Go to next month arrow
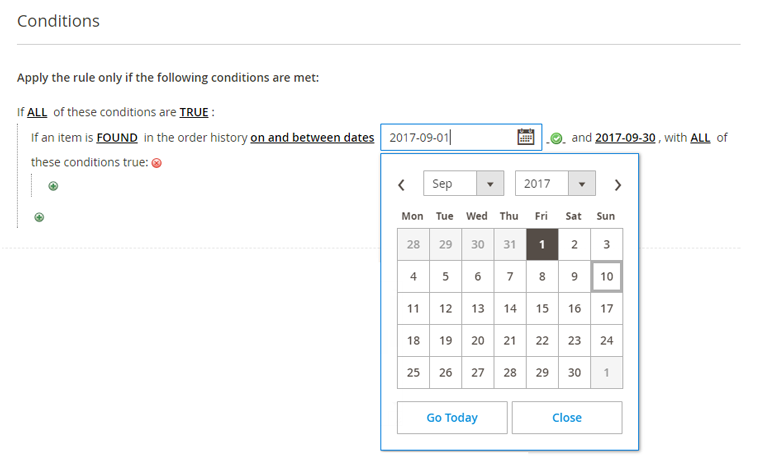The width and height of the screenshot is (760, 460). click(618, 185)
